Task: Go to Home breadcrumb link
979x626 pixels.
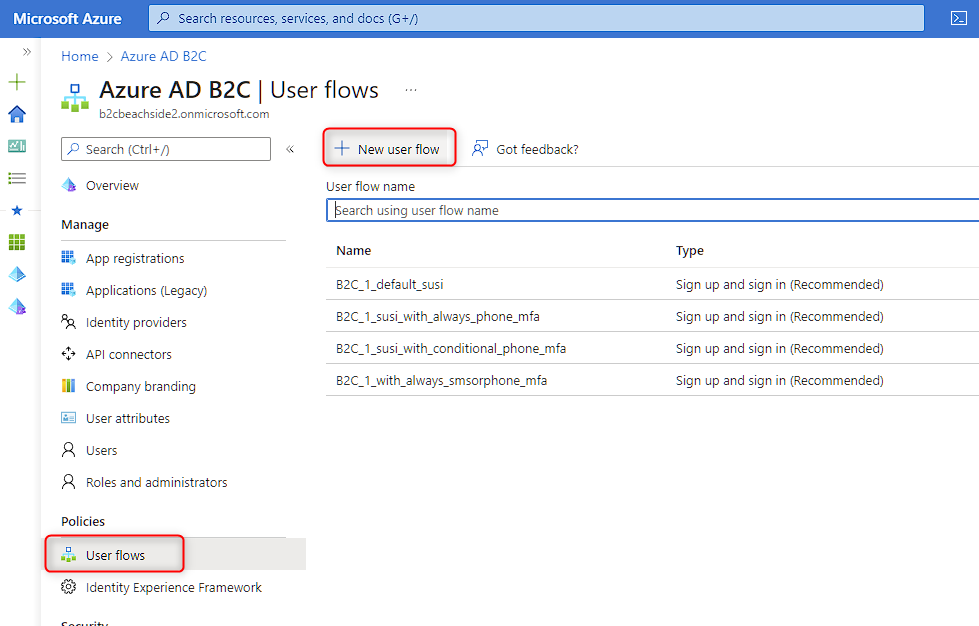Action: pos(79,56)
